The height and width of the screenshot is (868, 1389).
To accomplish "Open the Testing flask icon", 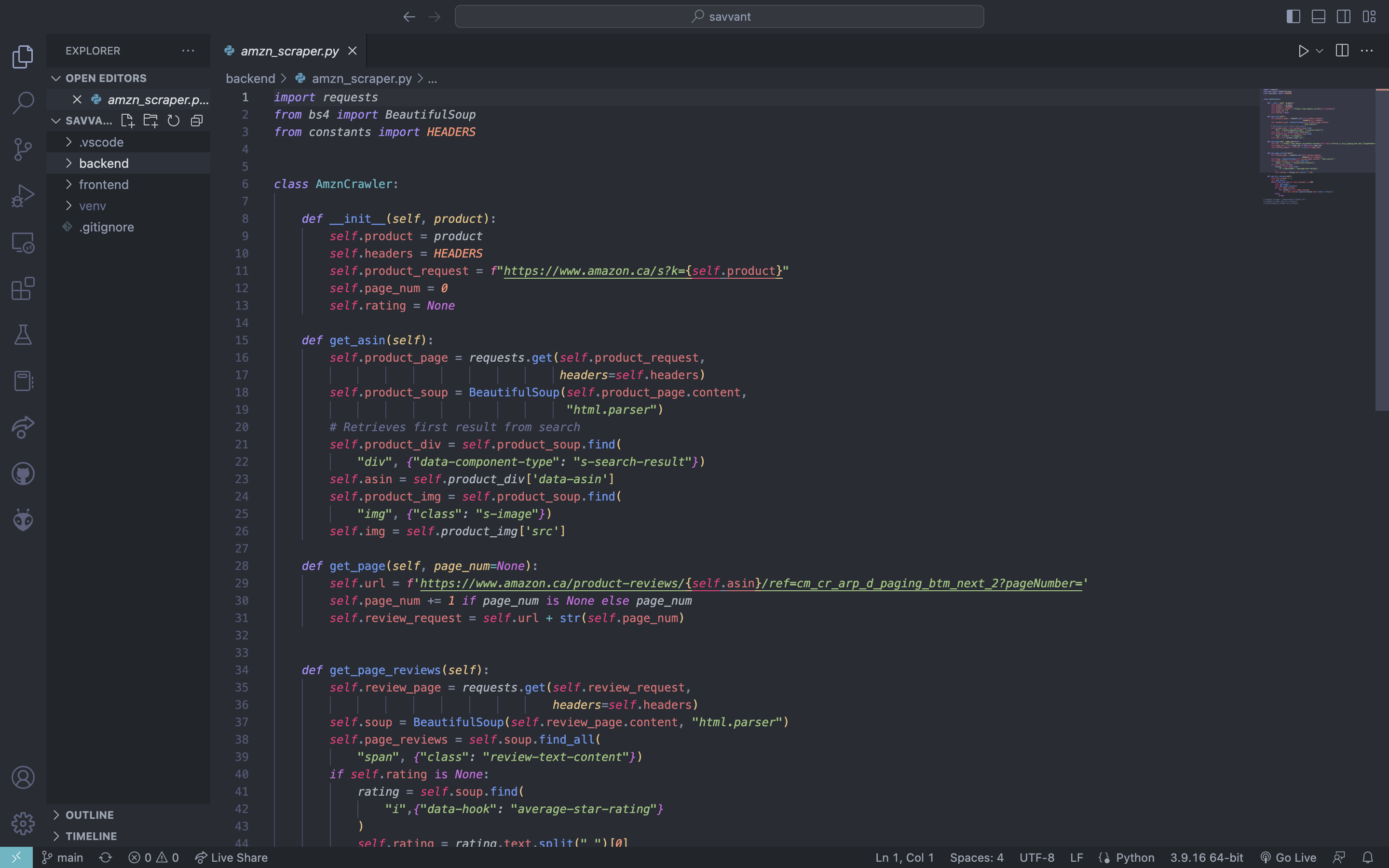I will [x=23, y=335].
